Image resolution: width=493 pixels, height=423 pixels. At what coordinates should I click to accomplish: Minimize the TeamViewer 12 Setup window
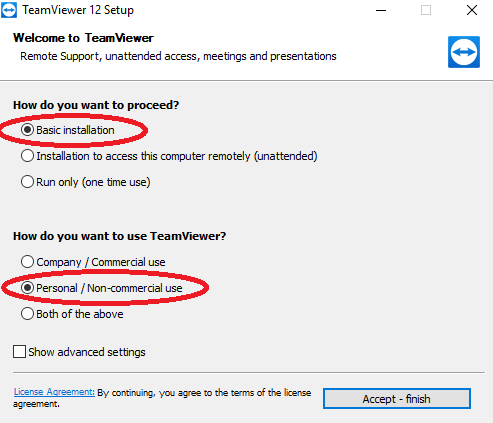381,10
